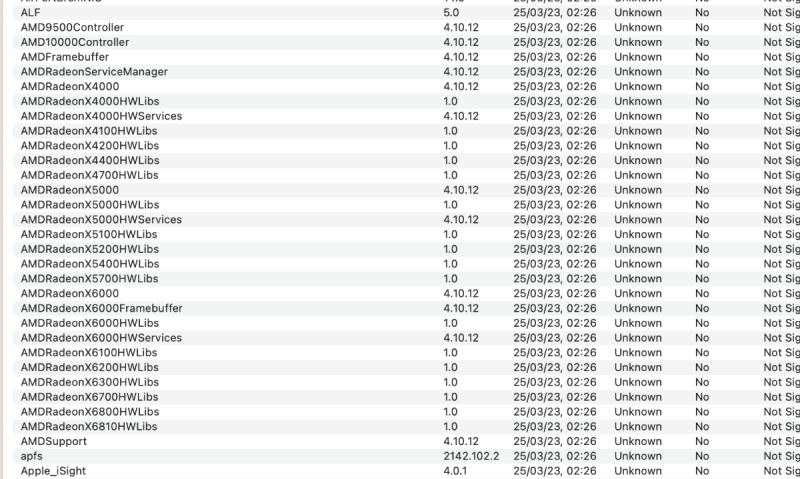The height and width of the screenshot is (479, 800).
Task: Click the No cell for AMD9500Controller
Action: pos(702,27)
